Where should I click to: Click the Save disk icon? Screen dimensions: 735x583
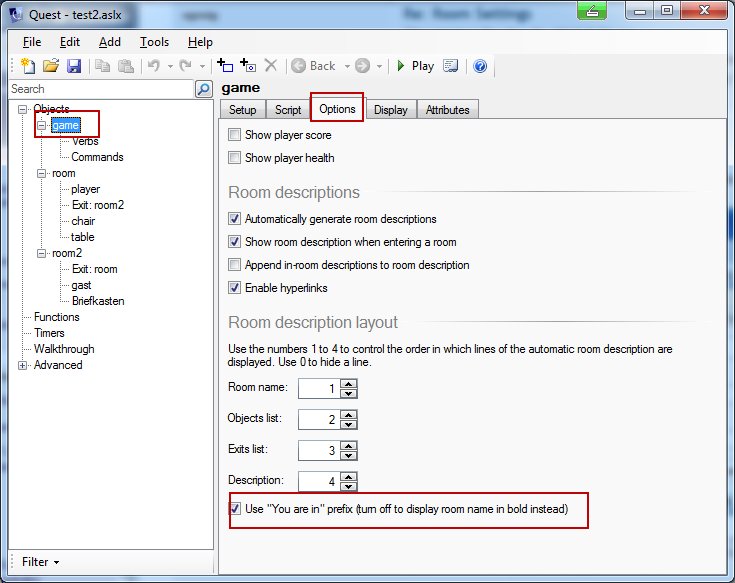click(73, 66)
